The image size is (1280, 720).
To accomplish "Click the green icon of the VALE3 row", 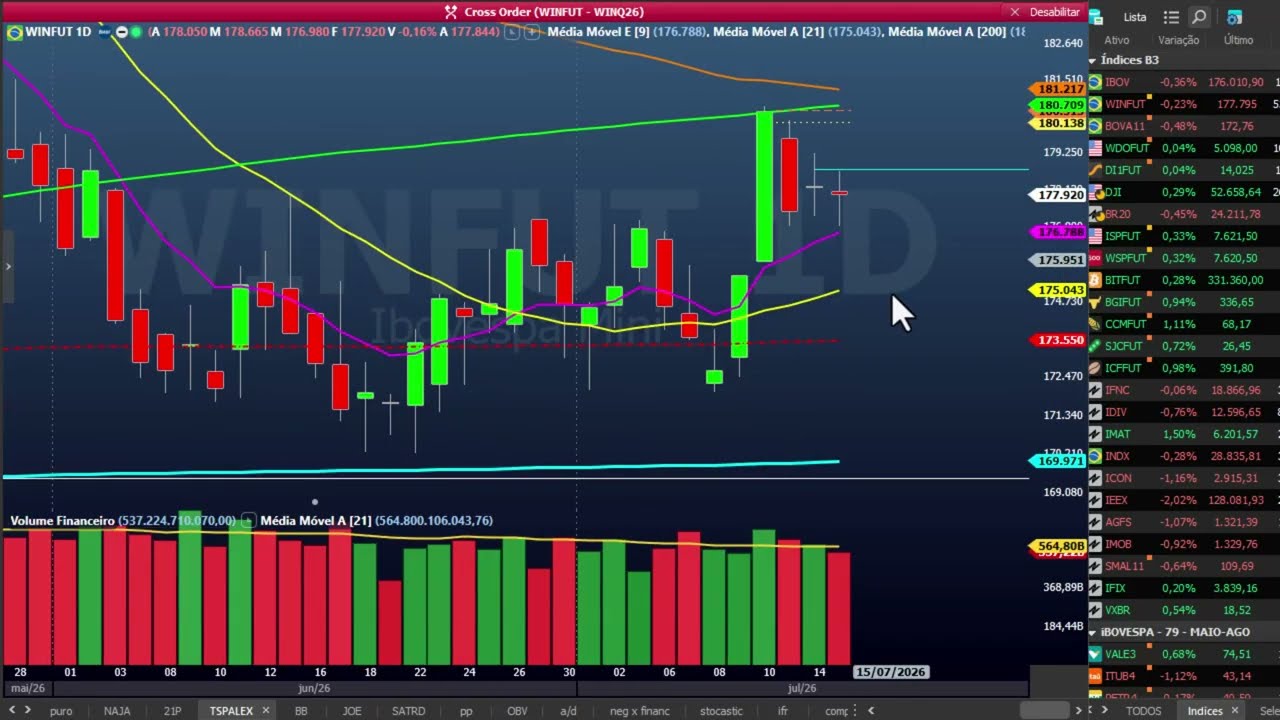I will [1095, 654].
